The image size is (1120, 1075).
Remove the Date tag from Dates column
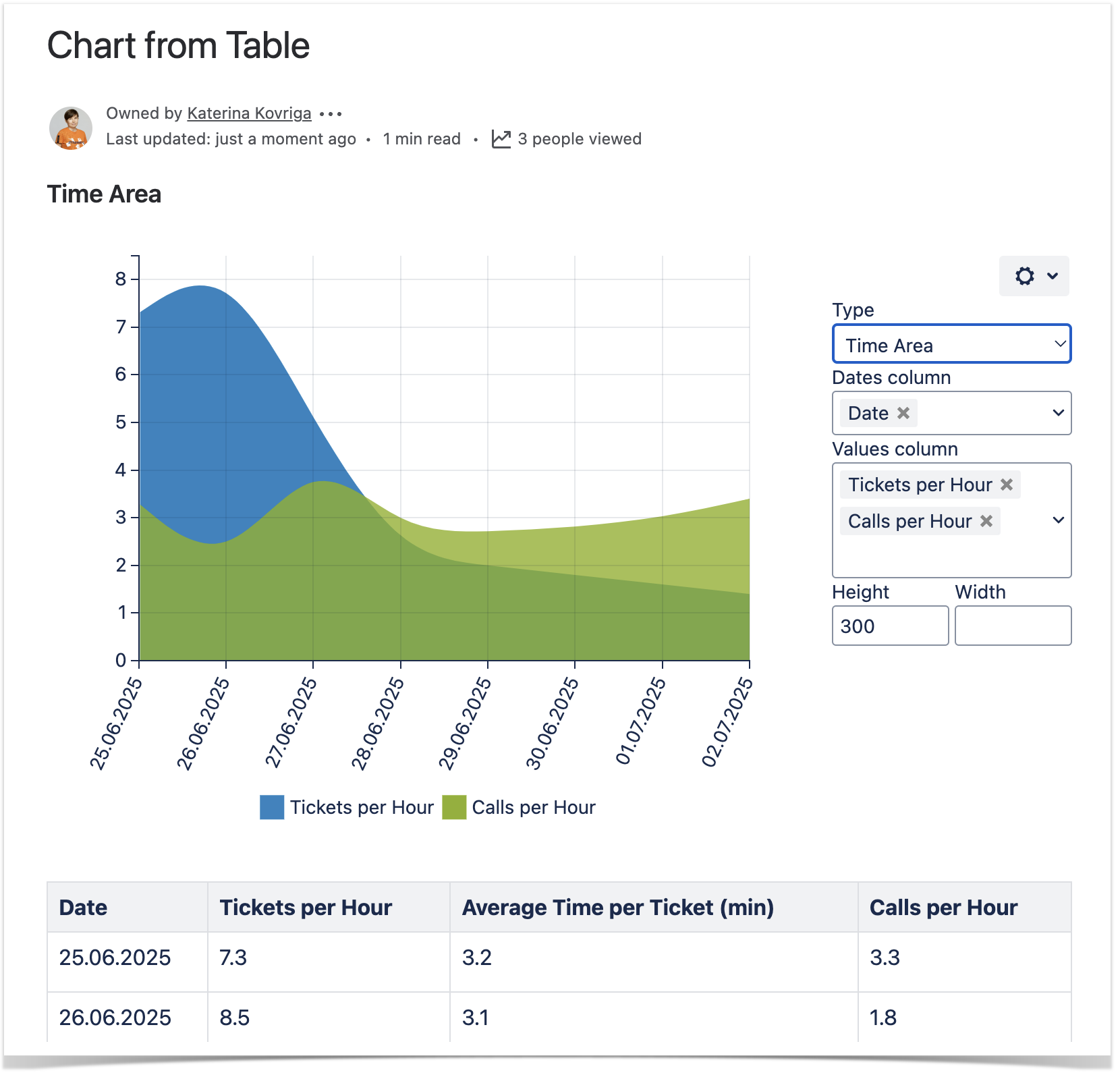[x=903, y=413]
